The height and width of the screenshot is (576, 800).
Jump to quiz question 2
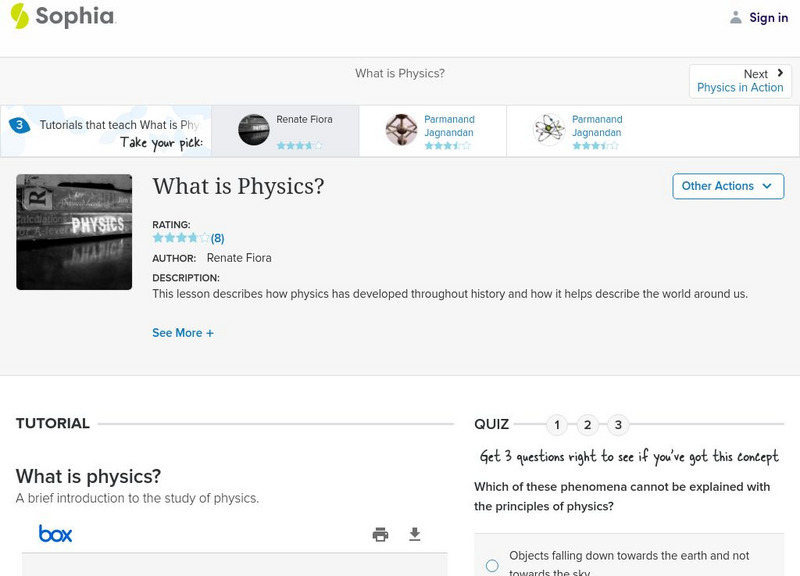click(x=588, y=425)
